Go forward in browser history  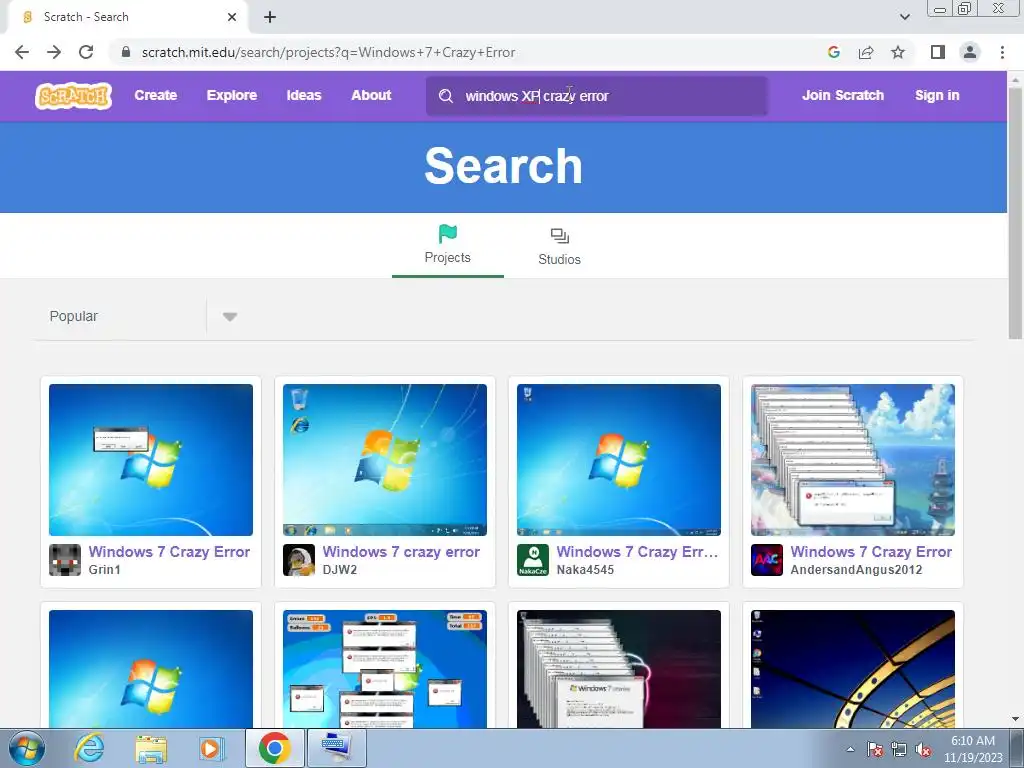tap(54, 52)
